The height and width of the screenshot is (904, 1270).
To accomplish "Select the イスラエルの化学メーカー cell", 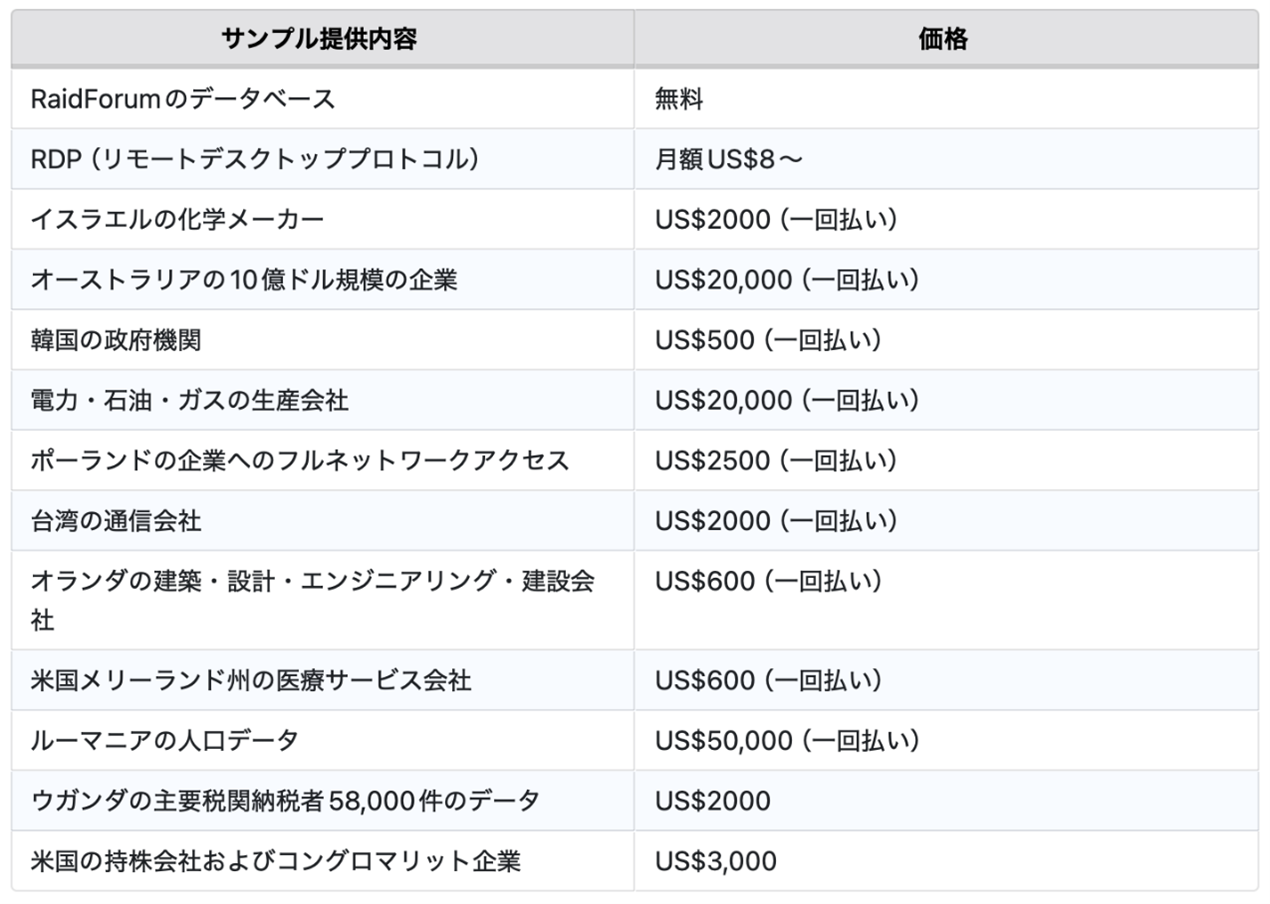I will tap(177, 219).
